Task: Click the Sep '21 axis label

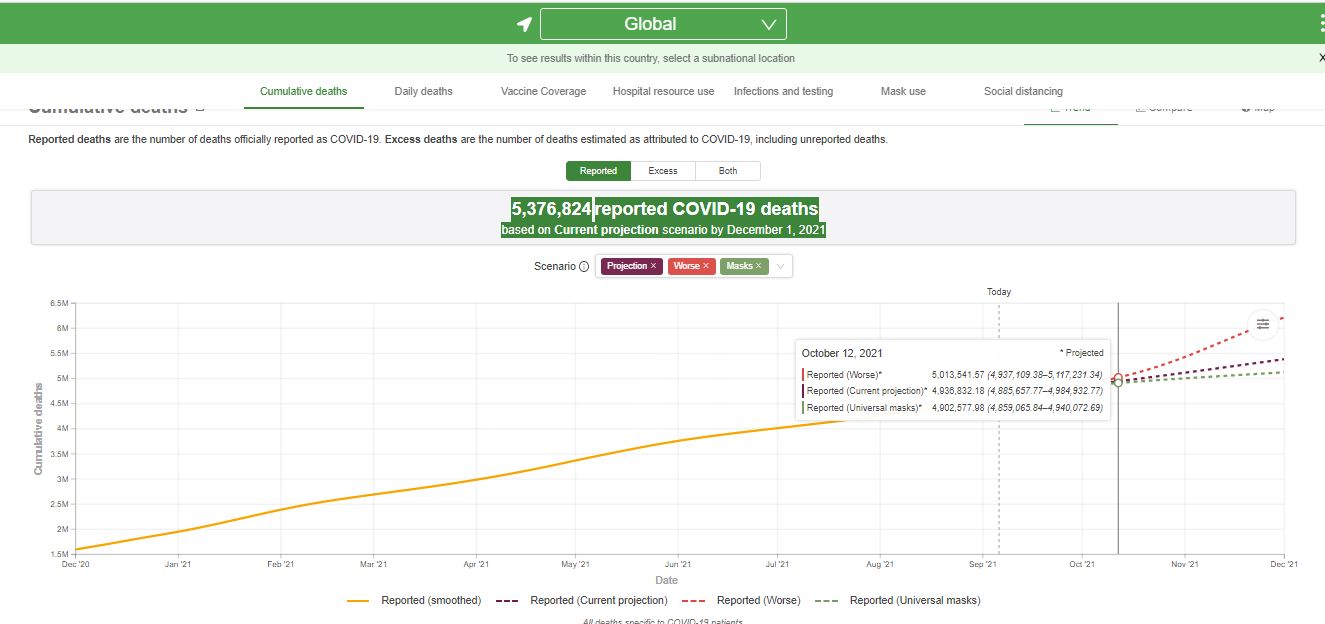Action: [x=983, y=565]
